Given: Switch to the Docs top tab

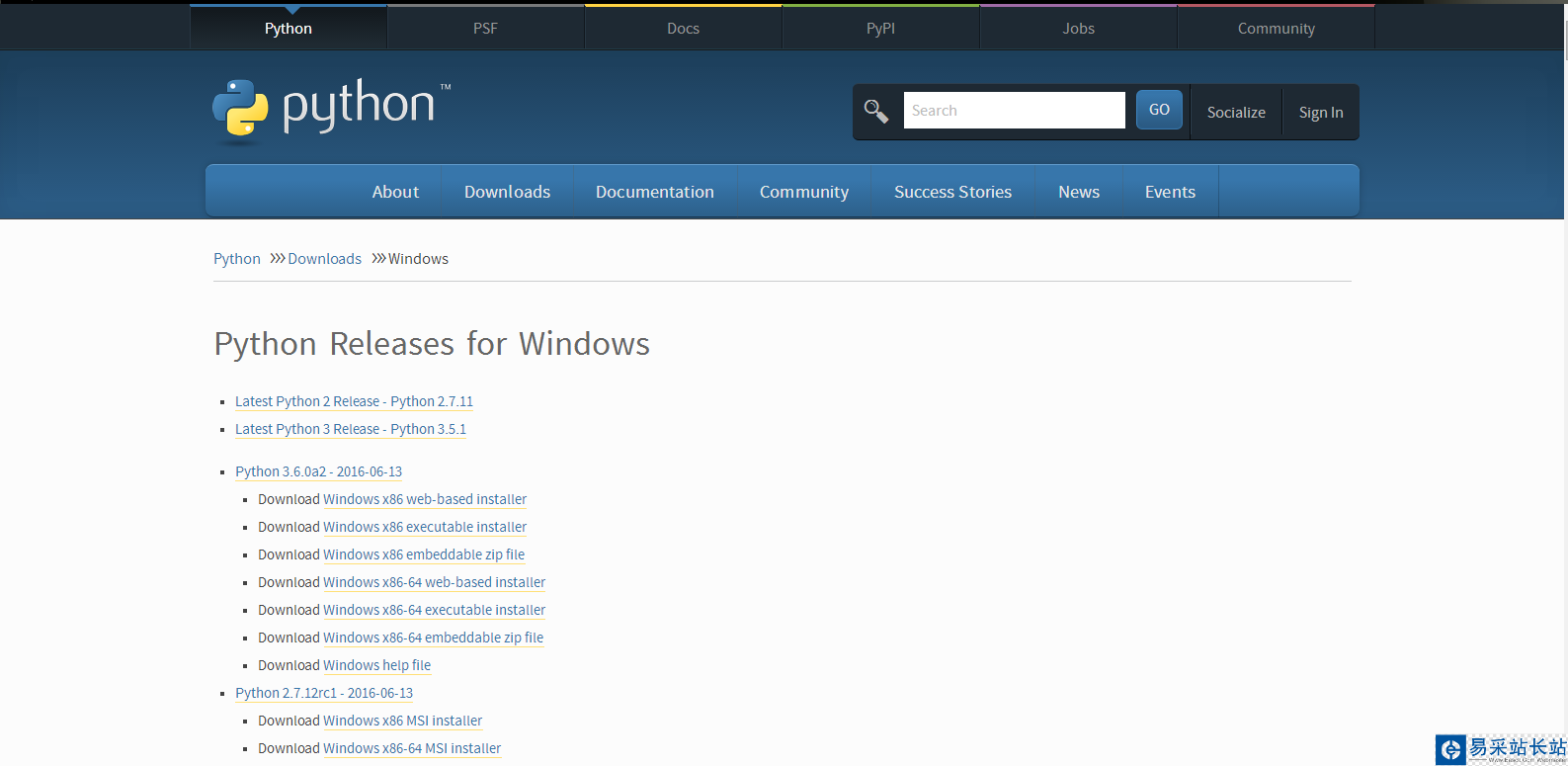Looking at the screenshot, I should (x=683, y=28).
